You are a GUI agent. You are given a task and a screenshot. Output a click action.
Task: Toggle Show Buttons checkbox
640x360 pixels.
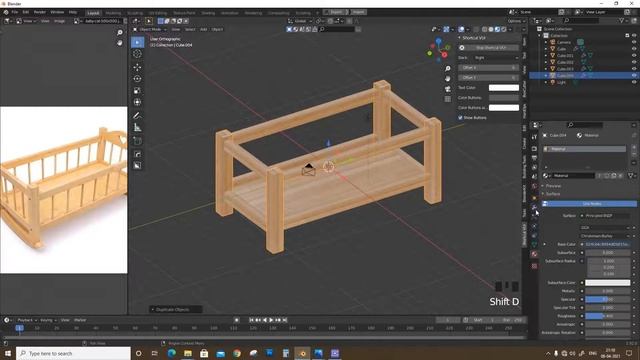click(x=460, y=118)
